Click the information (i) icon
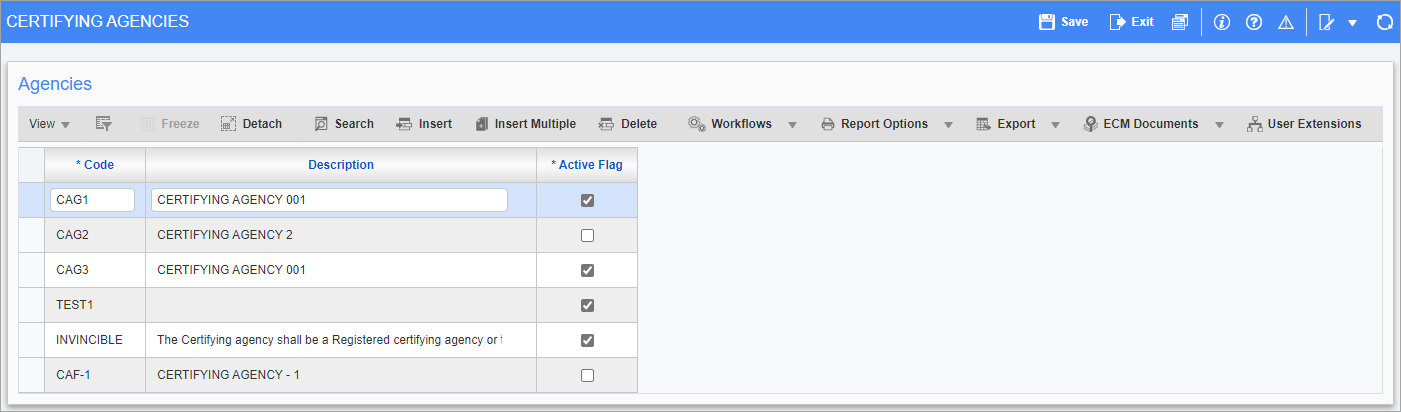 click(1221, 21)
